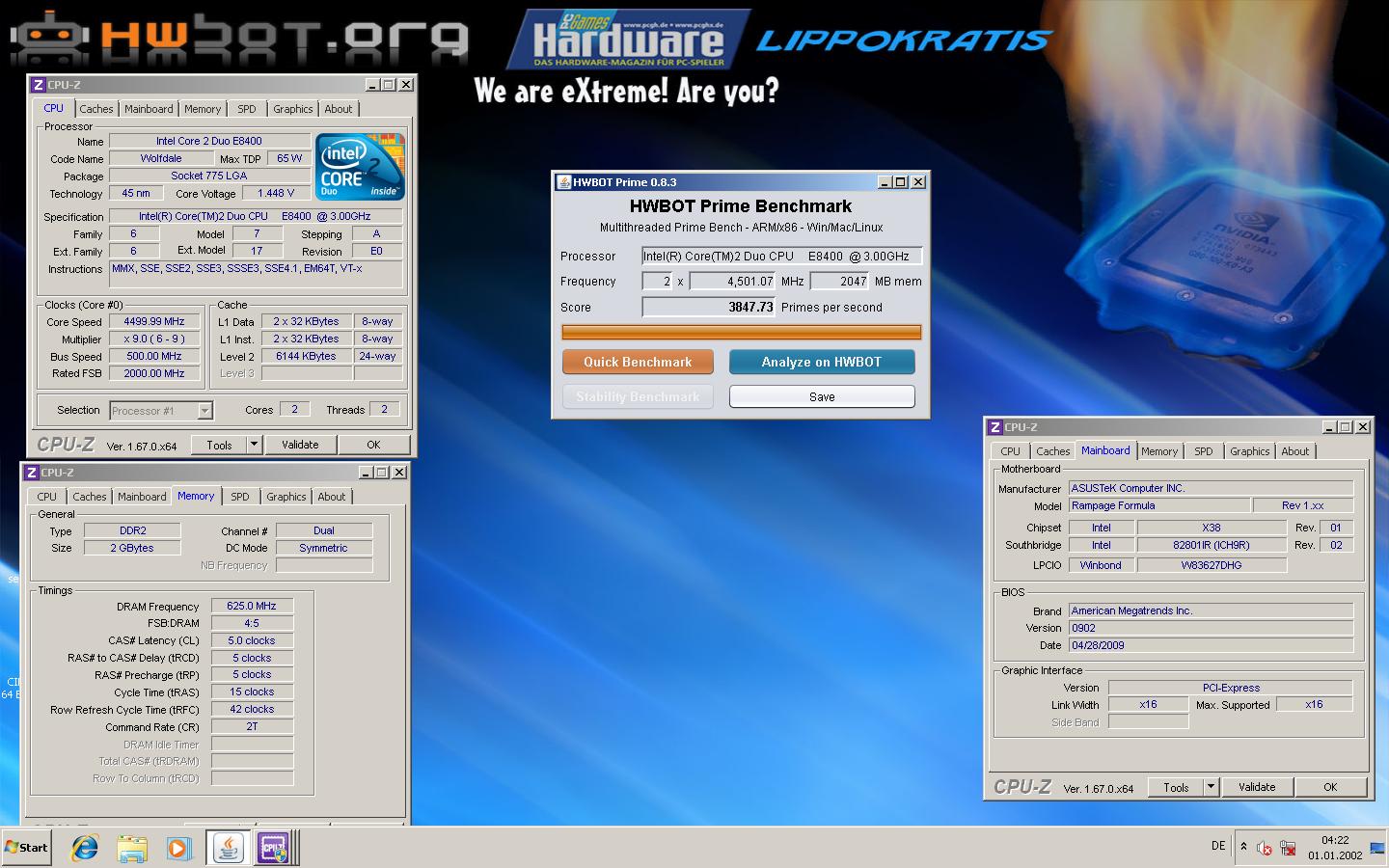Click the Core Speed value 4499.99 MHz
Viewport: 1389px width, 868px height.
[x=154, y=321]
